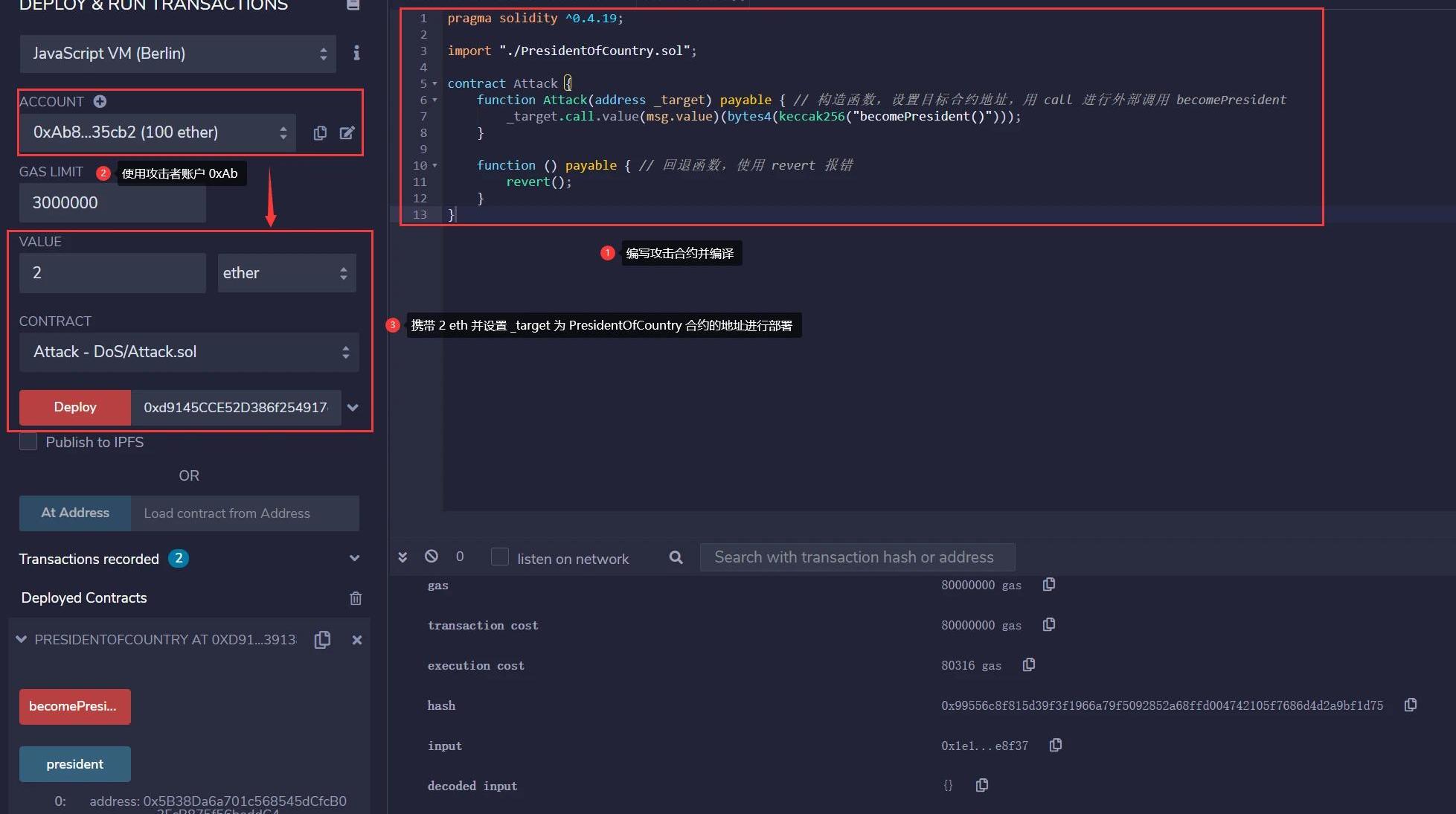Screen dimensions: 1456x814
Task: Delete all deployed contracts trash icon
Action: 356,598
